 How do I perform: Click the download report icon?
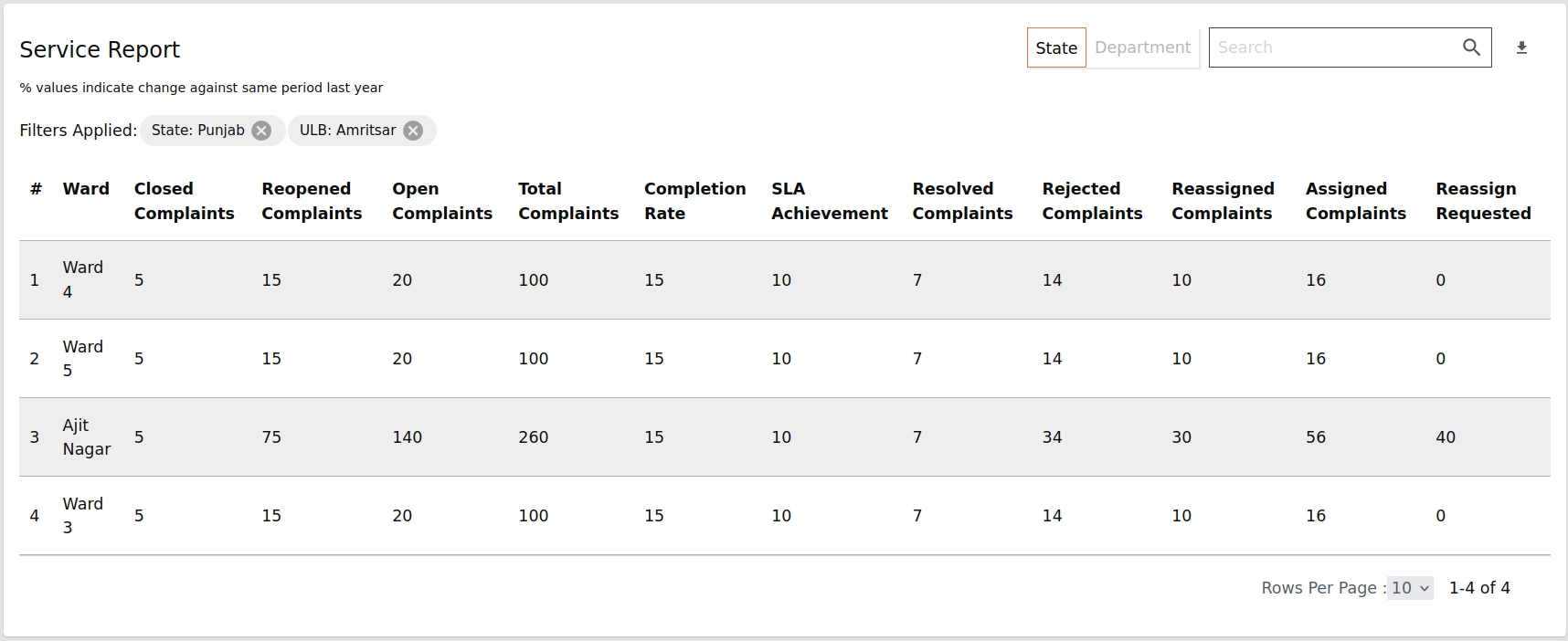pyautogui.click(x=1521, y=47)
